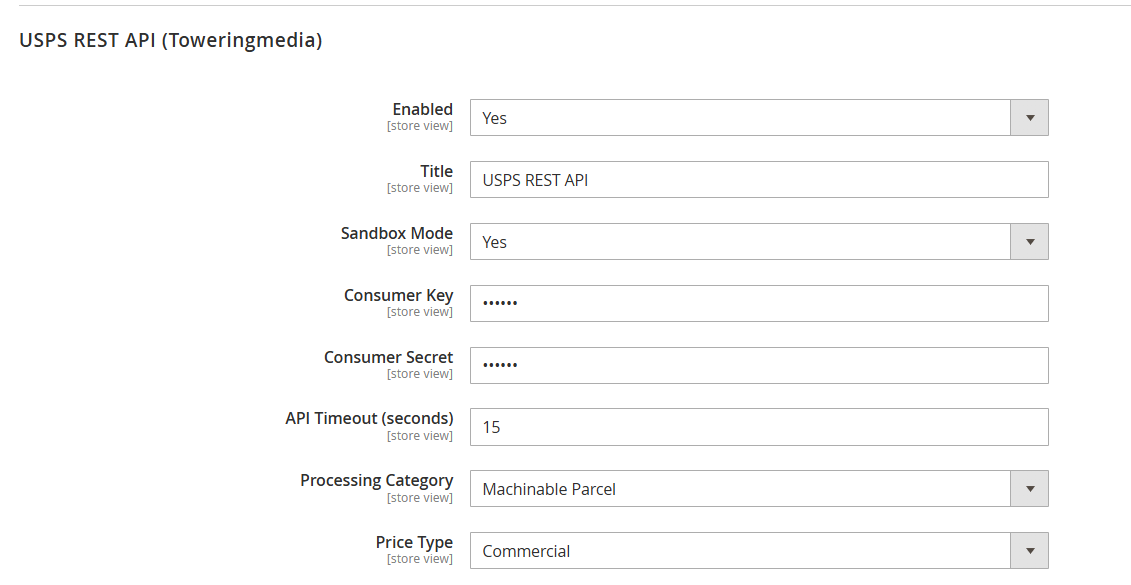Open the Sandbox Mode dropdown
Screen dimensions: 1131x585
coord(750,241)
